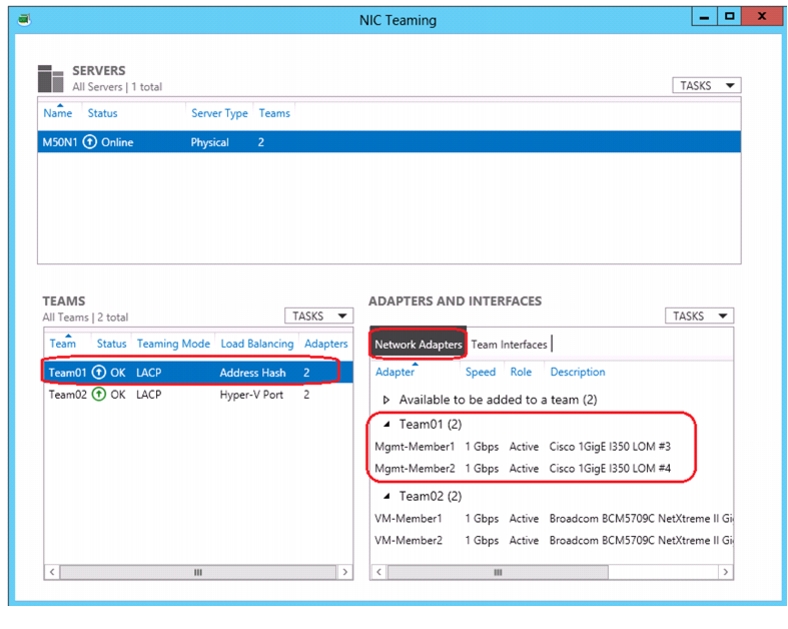Click Address Hash load balancing value
Viewport: 788px width, 629px height.
point(252,373)
